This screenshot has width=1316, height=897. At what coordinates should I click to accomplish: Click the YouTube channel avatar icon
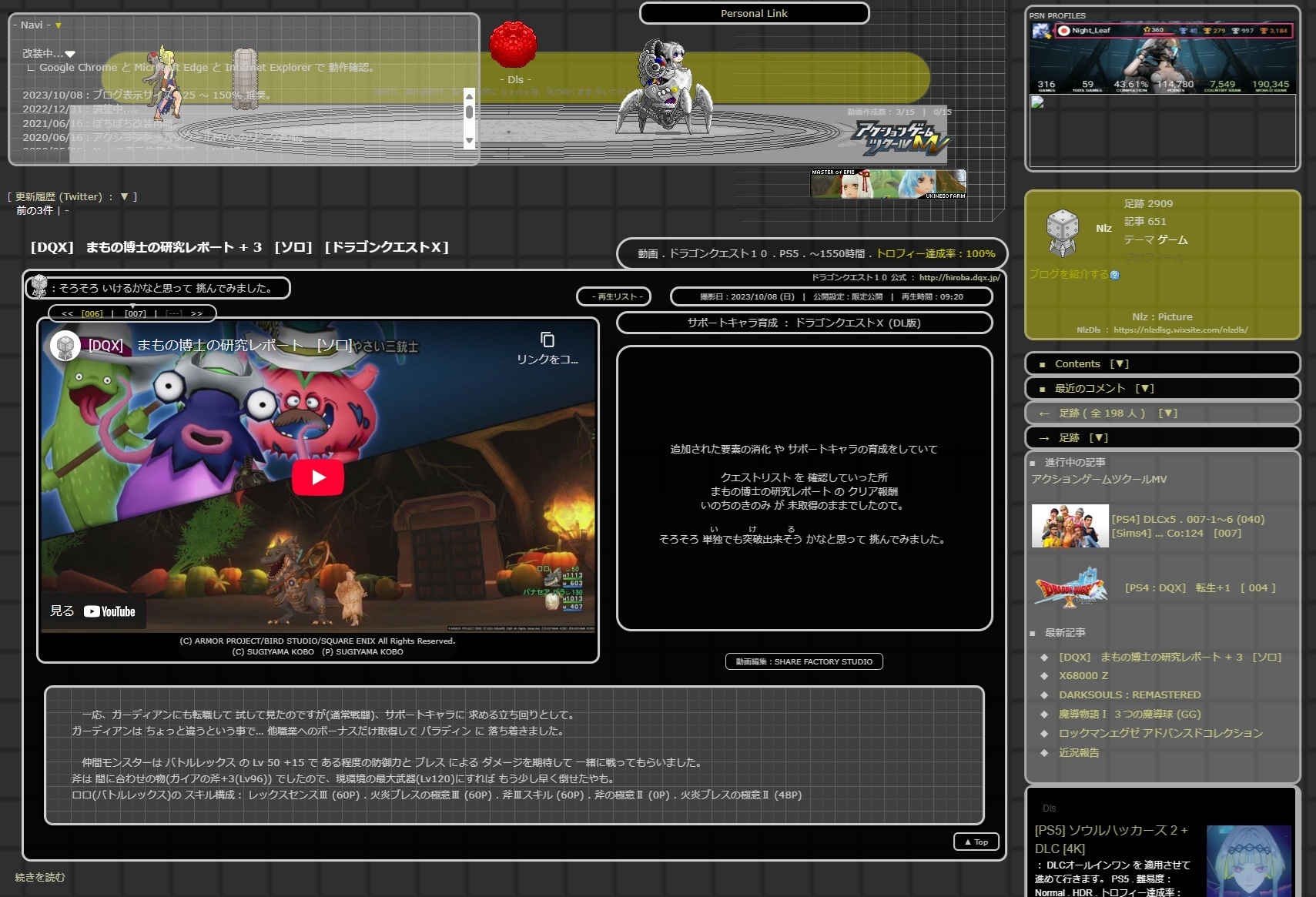[65, 346]
